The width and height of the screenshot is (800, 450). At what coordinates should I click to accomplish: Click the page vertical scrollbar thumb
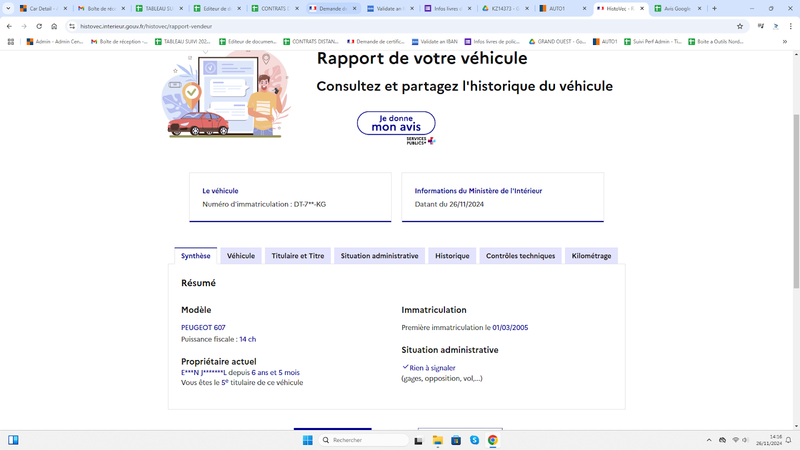click(x=796, y=202)
